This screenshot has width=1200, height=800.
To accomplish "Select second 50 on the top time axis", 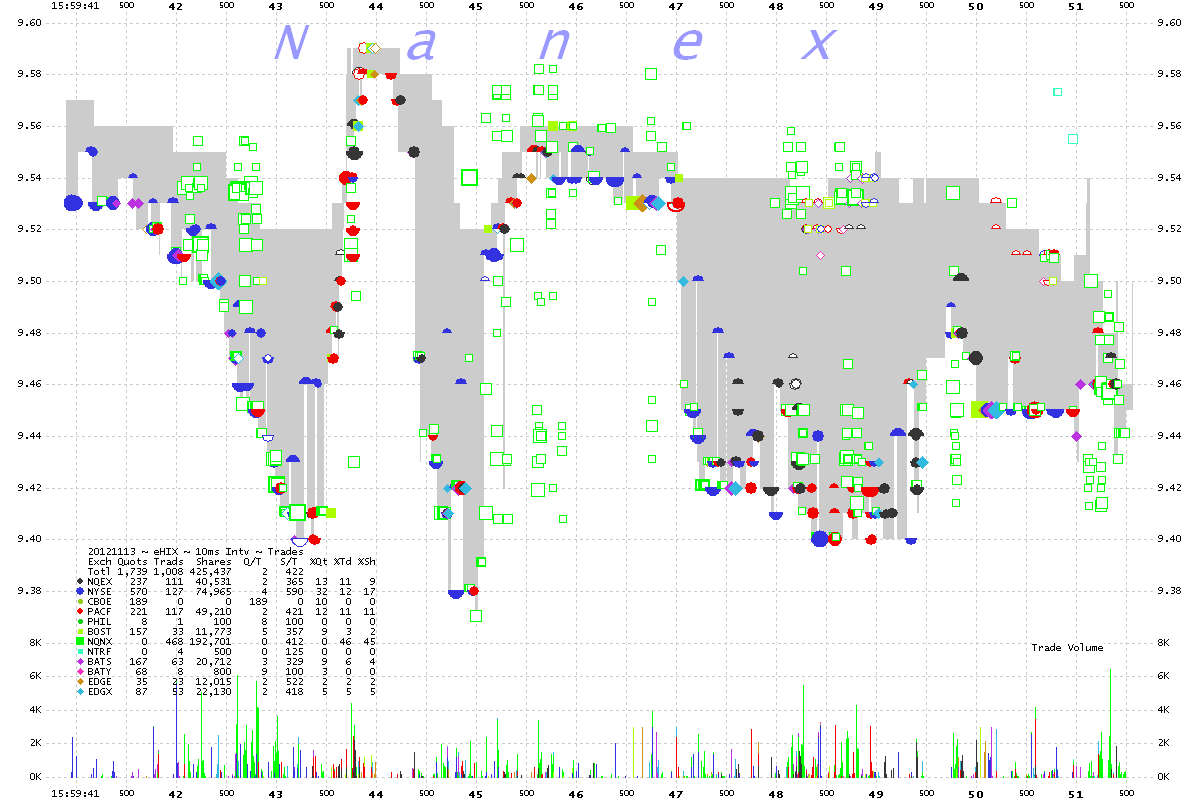I will point(976,6).
